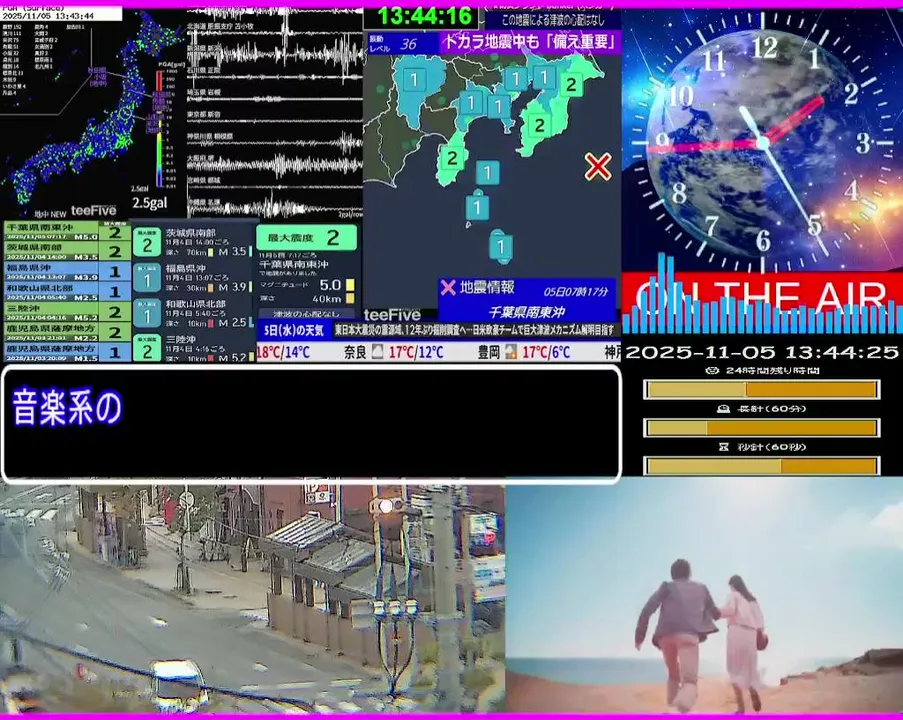Click the PGA color scale legend bar
Screen dimensions: 903x720
(x=158, y=128)
